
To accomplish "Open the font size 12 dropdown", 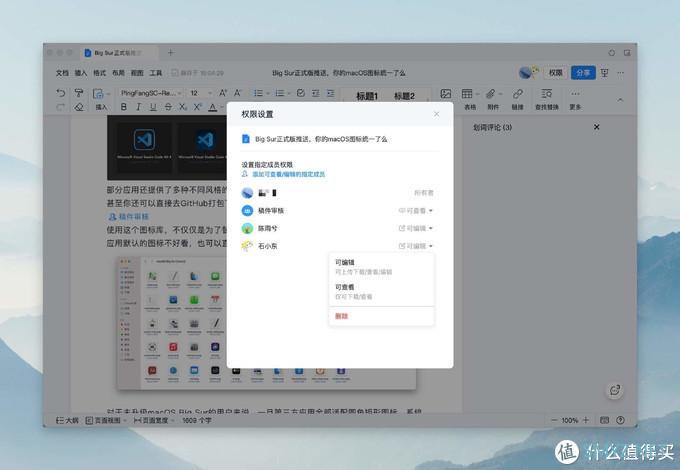I will coord(201,93).
